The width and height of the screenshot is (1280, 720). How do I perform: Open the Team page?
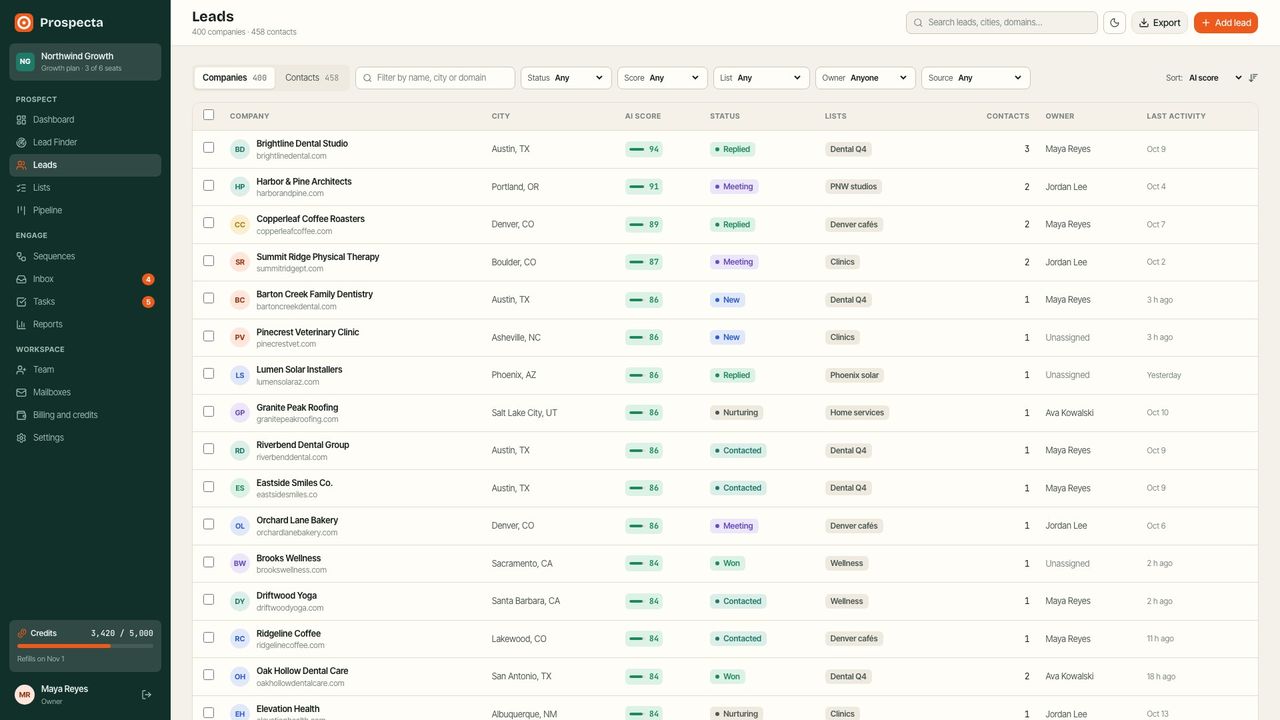coord(85,370)
